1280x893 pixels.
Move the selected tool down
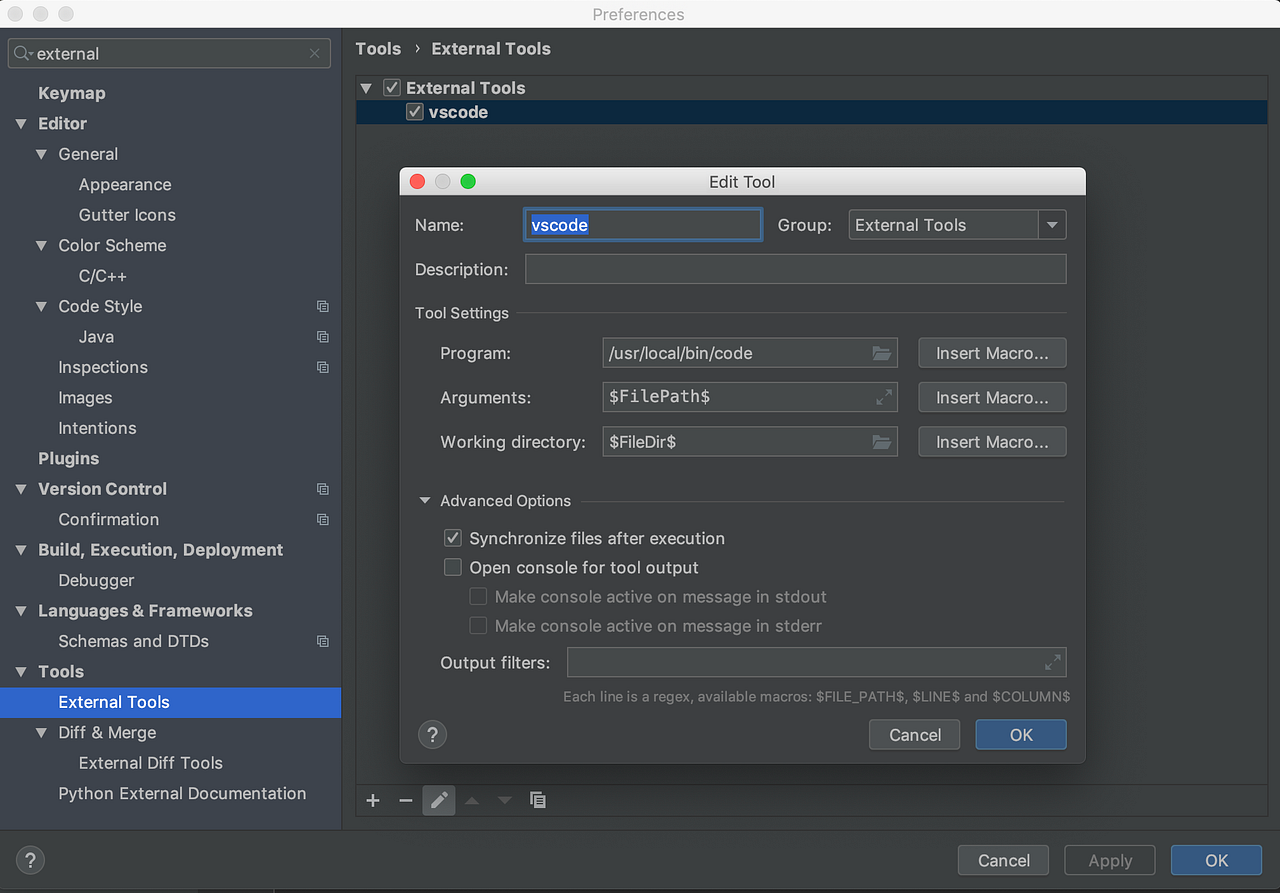click(504, 800)
